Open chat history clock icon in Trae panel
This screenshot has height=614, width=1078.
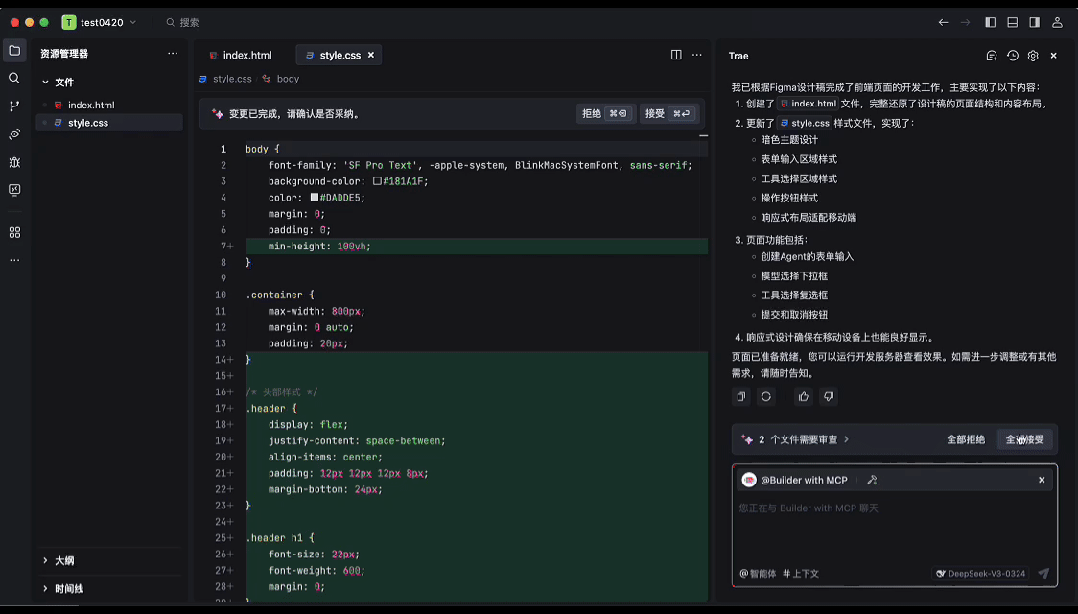coord(1012,56)
